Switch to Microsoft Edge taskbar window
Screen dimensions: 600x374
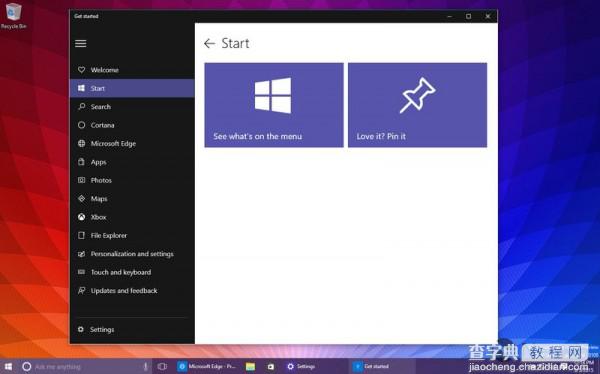[207, 366]
